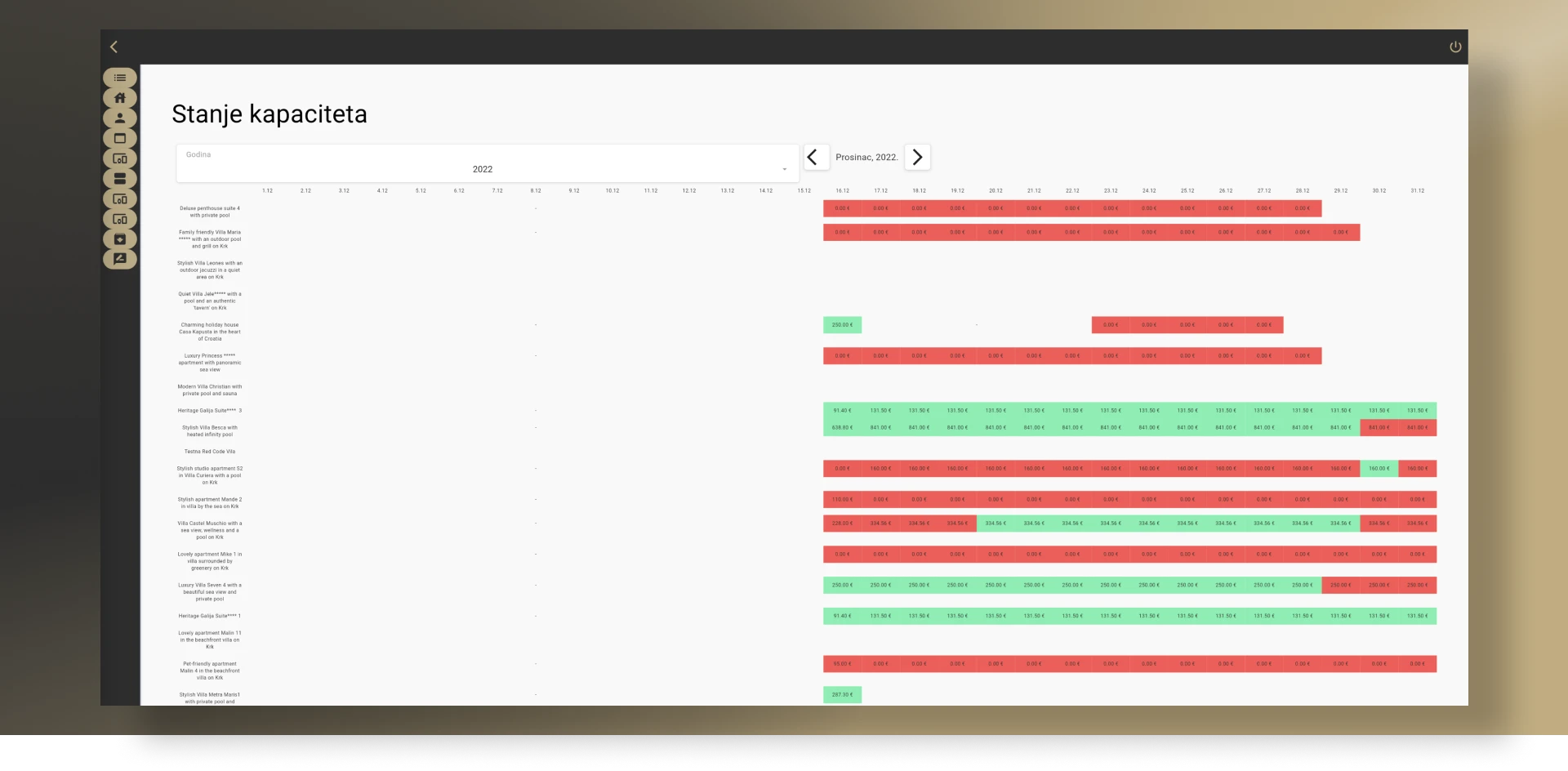Image resolution: width=1568 pixels, height=771 pixels.
Task: Select the 16.12 date column header
Action: tap(842, 191)
